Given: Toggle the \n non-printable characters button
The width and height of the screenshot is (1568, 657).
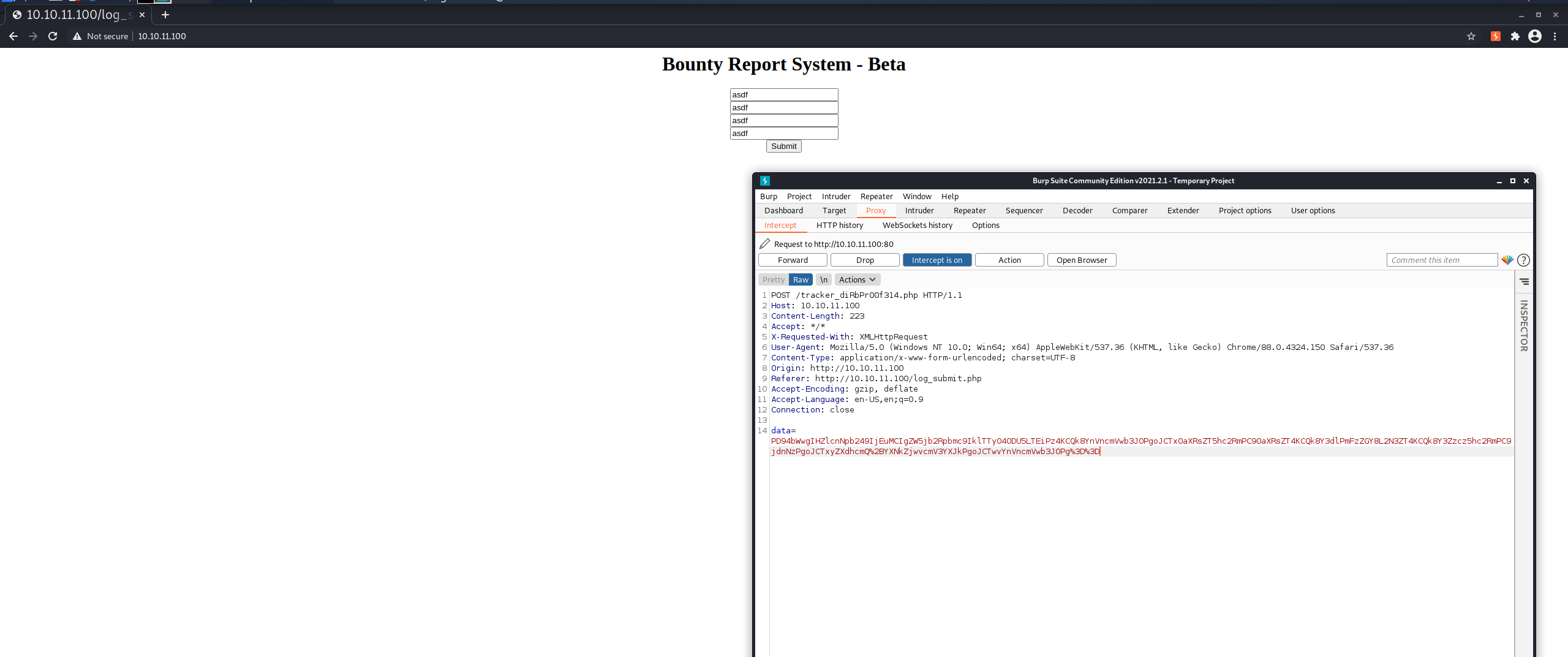Looking at the screenshot, I should pos(824,279).
